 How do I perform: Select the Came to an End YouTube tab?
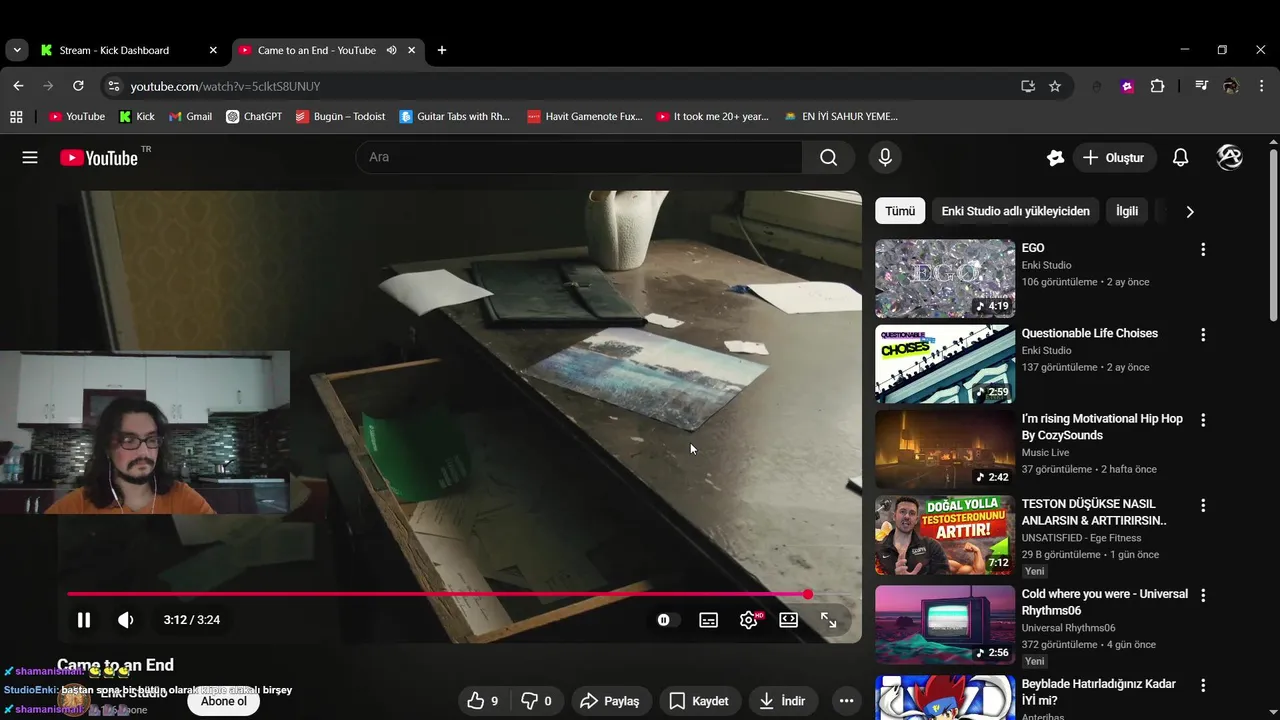click(x=316, y=50)
